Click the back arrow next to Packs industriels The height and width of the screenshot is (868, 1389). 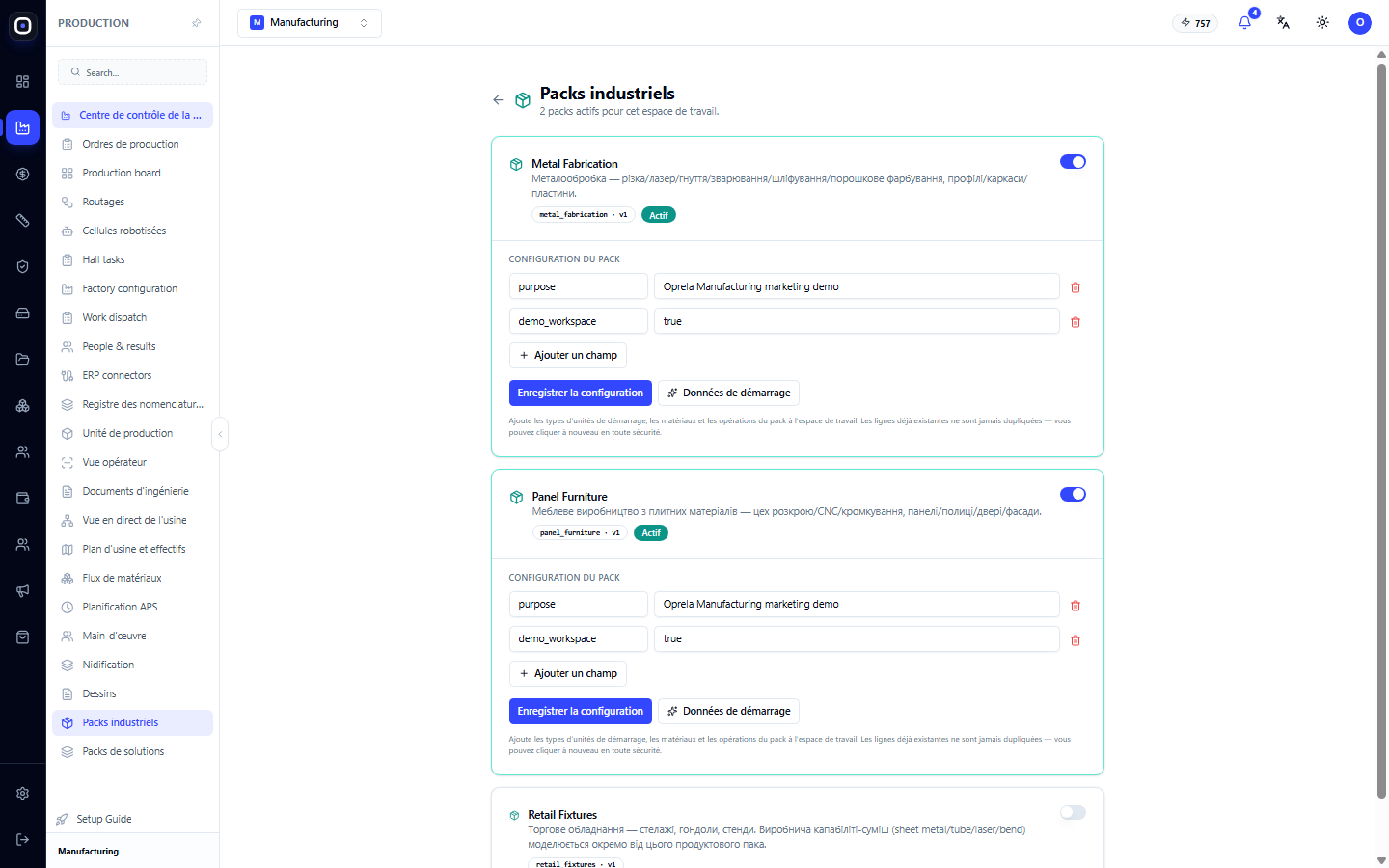click(498, 100)
